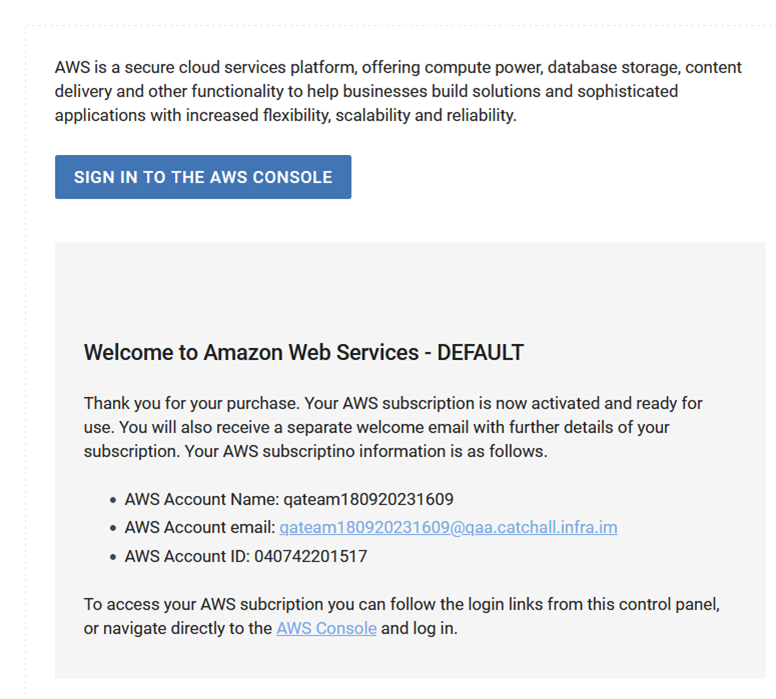The width and height of the screenshot is (776, 699).
Task: Click the bullet point beside AWS Account Name
Action: click(x=113, y=500)
